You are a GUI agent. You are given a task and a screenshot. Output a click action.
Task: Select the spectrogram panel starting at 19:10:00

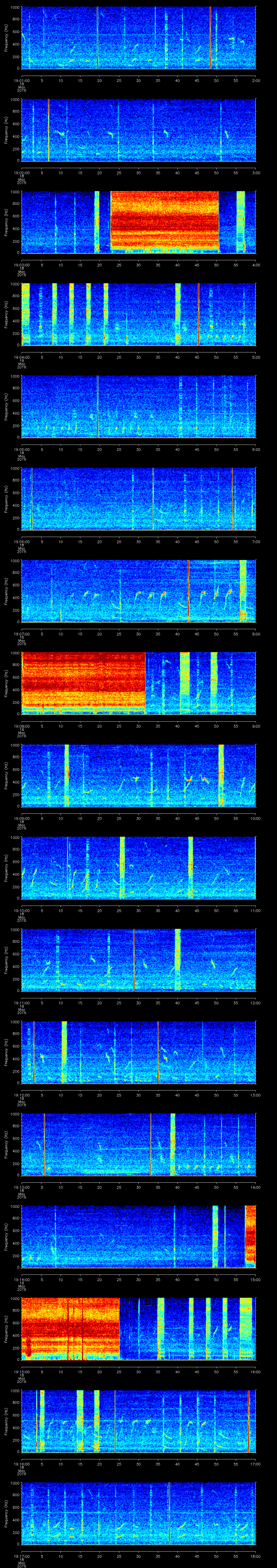[x=139, y=868]
